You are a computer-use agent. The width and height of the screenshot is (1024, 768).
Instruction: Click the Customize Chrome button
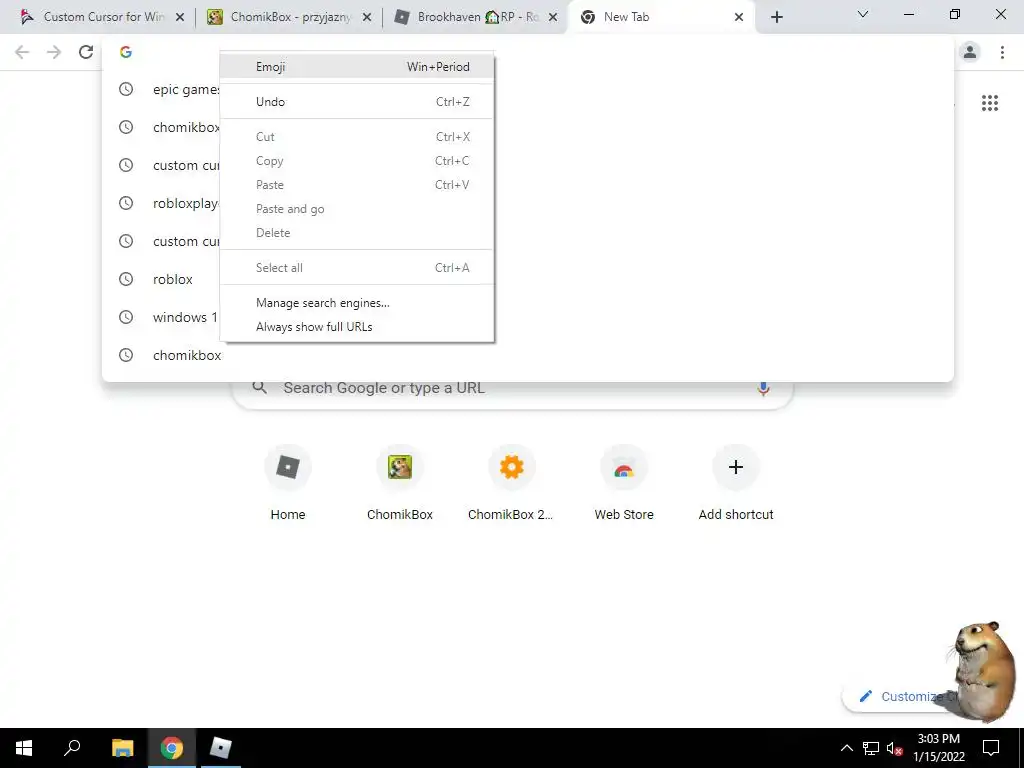(901, 696)
